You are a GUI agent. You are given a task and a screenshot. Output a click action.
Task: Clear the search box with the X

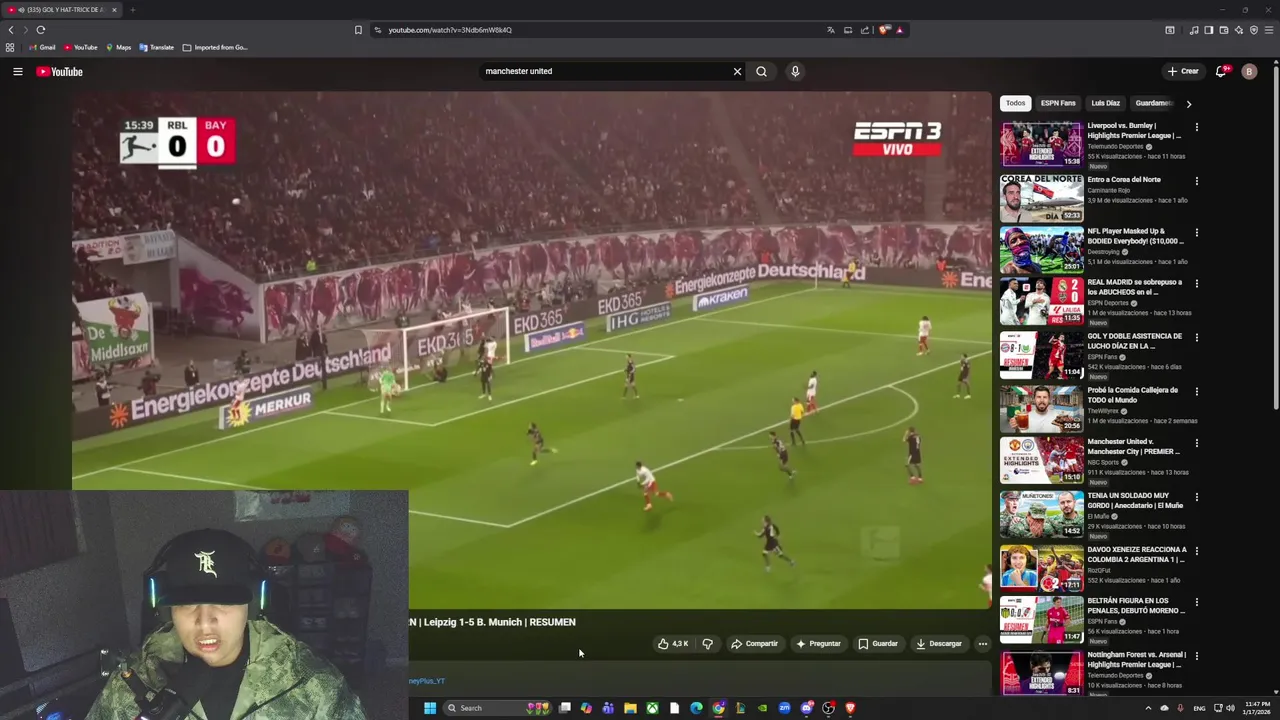(x=737, y=71)
